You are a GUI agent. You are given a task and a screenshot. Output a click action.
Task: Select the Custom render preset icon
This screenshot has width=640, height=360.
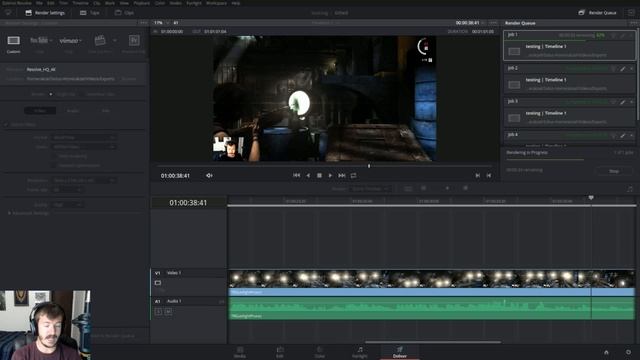click(x=13, y=40)
